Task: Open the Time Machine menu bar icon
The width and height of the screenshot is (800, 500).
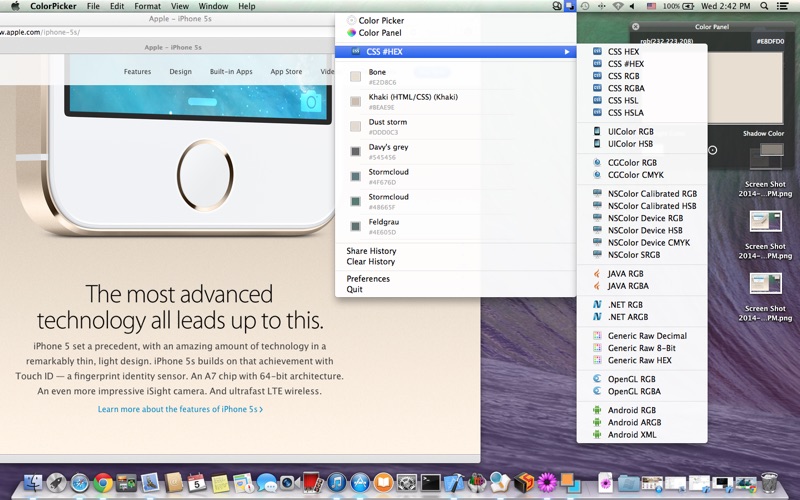Action: (x=585, y=6)
